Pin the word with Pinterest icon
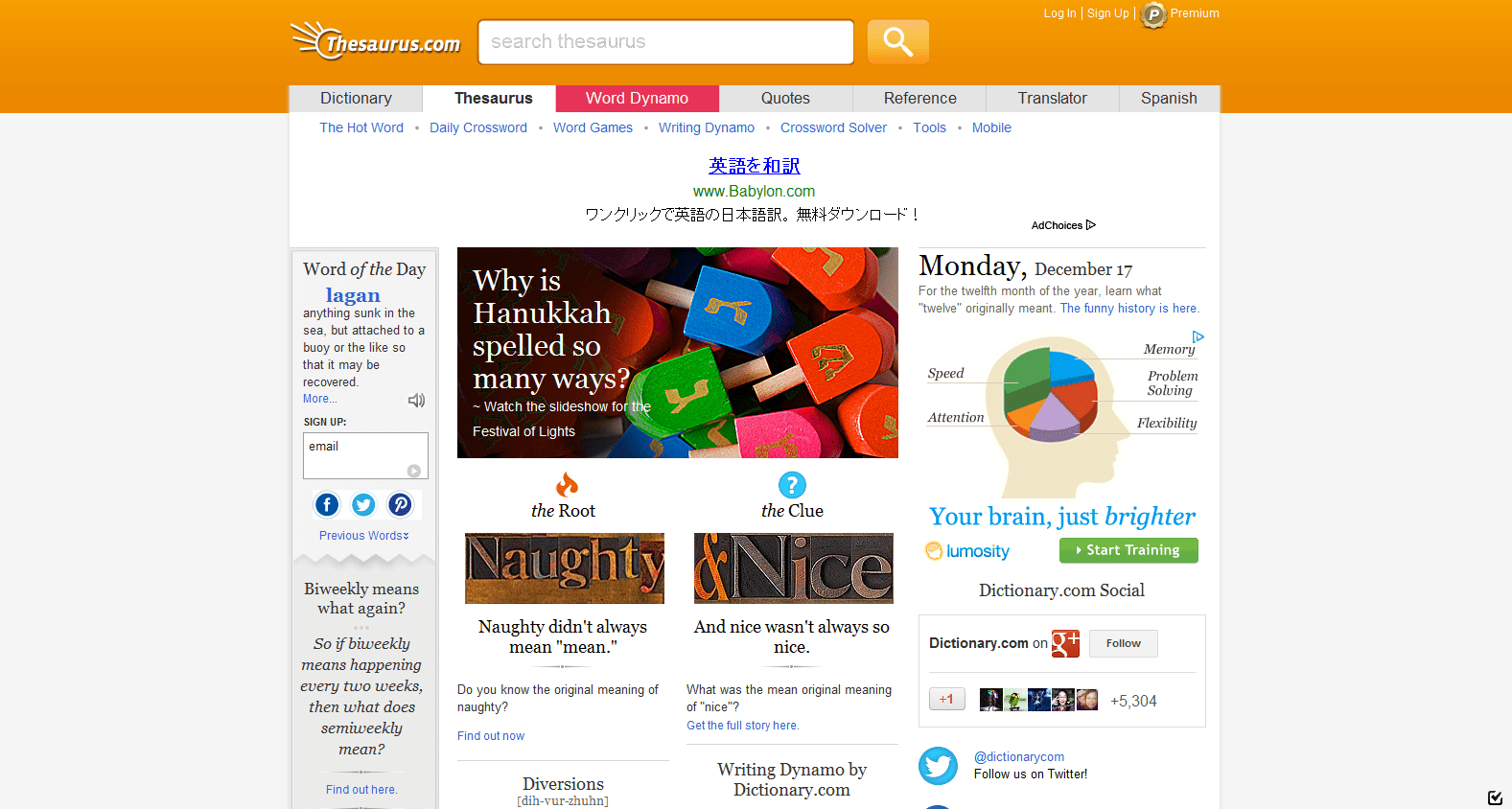The width and height of the screenshot is (1512, 809). [x=400, y=505]
